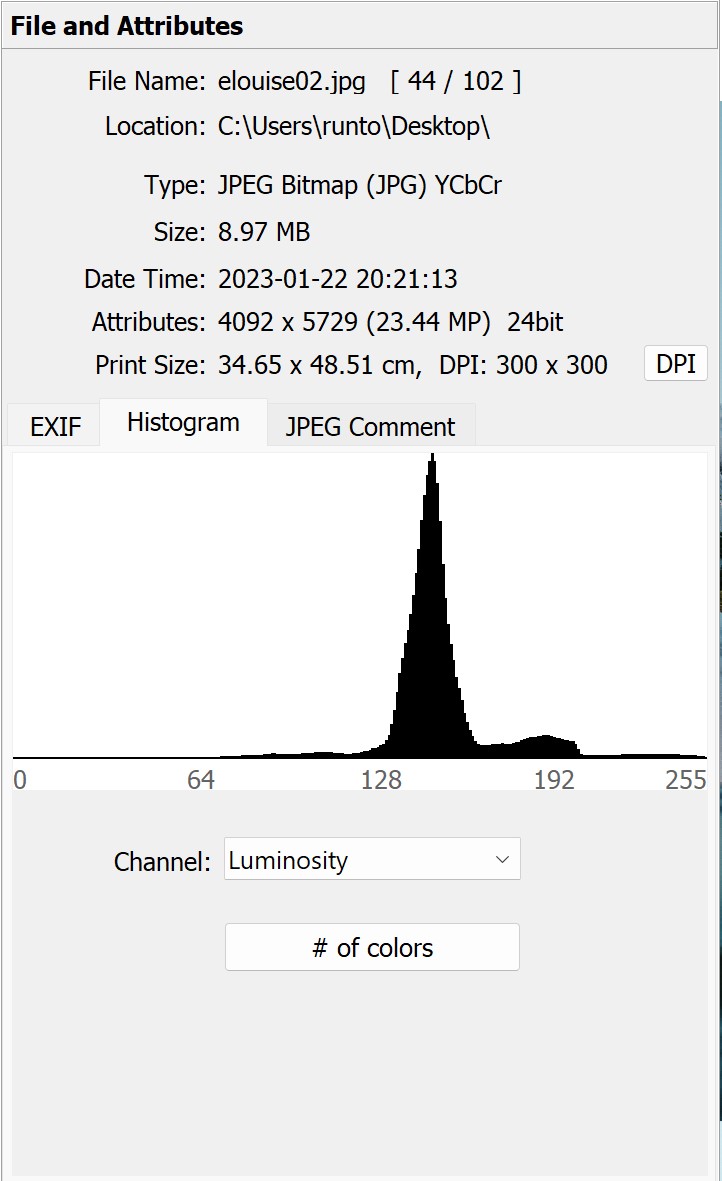The height and width of the screenshot is (1181, 722).
Task: Click the 8.97 MB size value
Action: point(264,232)
